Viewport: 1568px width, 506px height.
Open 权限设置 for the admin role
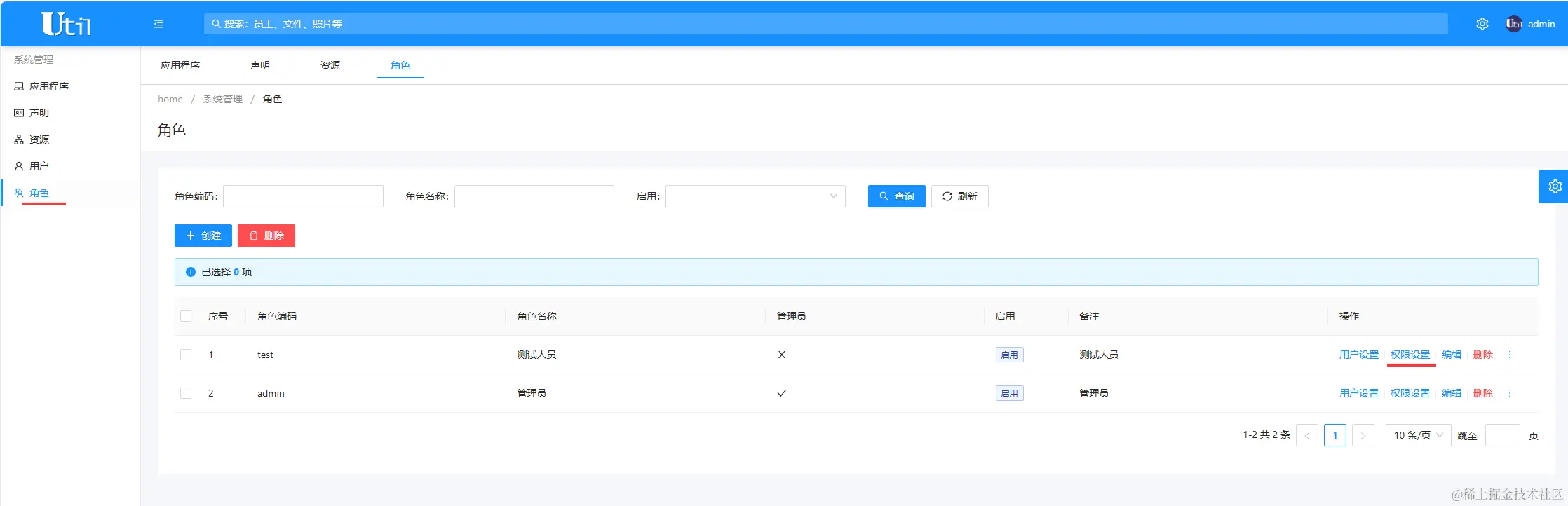[1410, 393]
